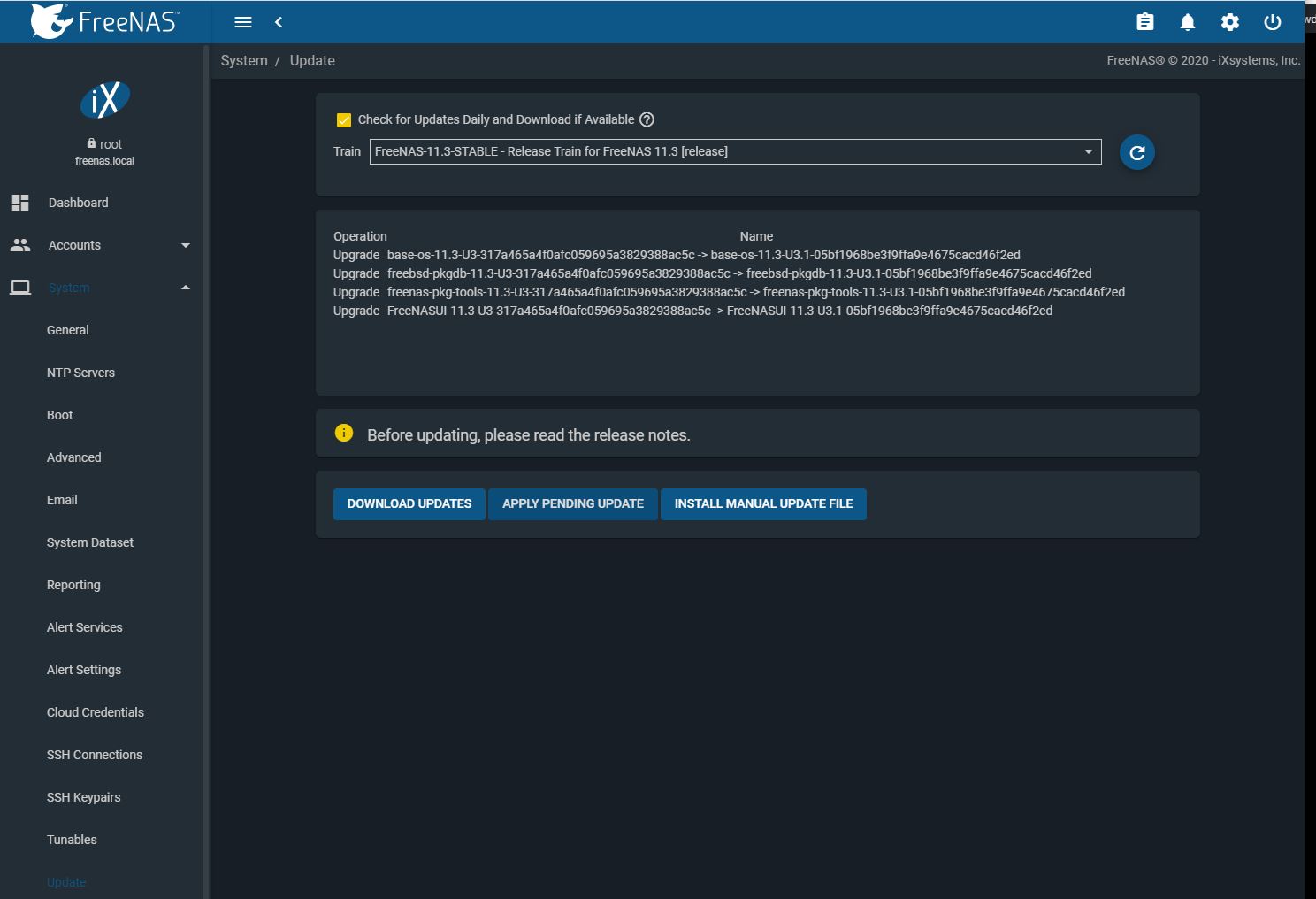Open the Train release dropdown

[x=735, y=151]
